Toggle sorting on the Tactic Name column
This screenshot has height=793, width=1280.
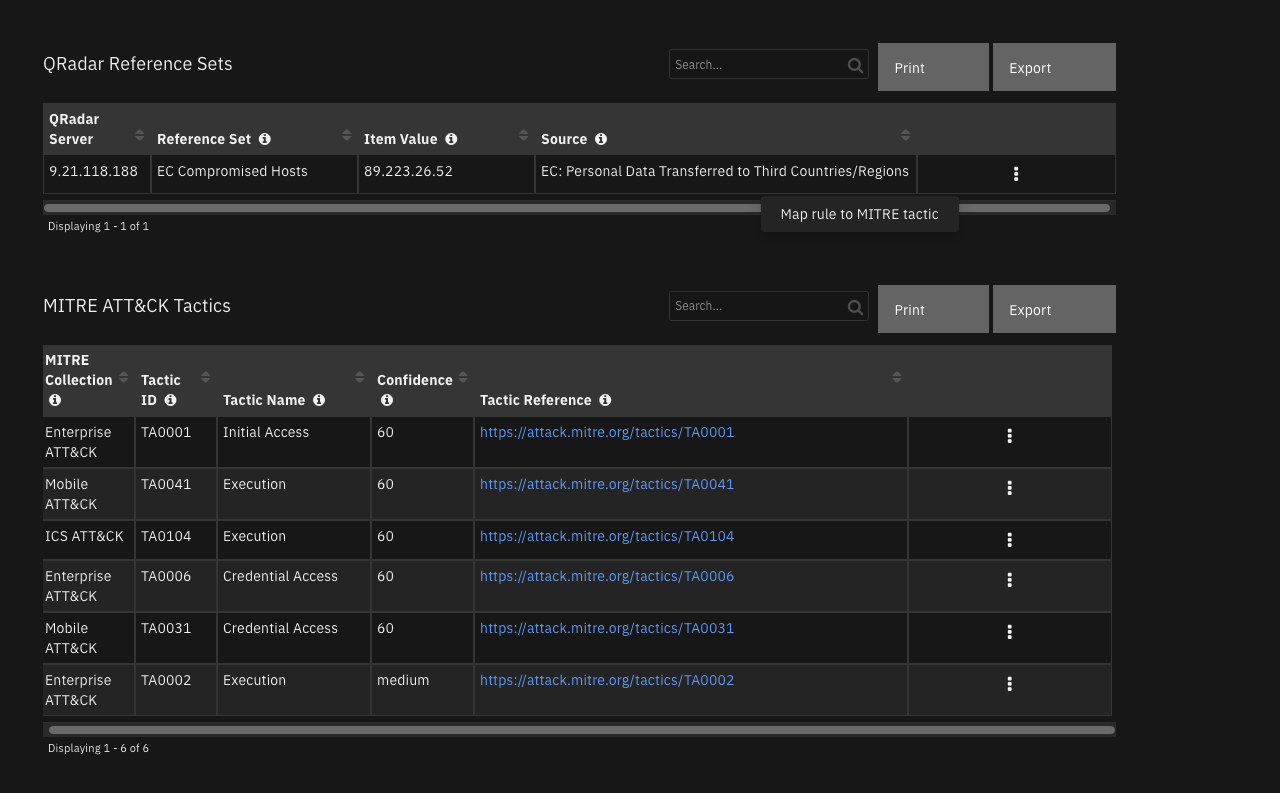(360, 377)
